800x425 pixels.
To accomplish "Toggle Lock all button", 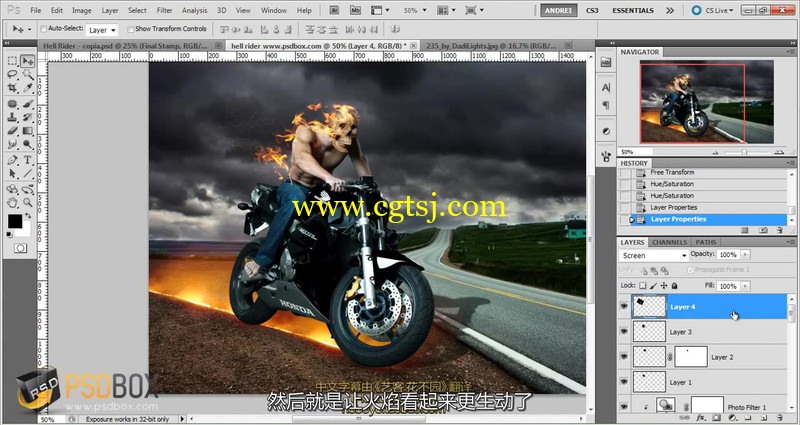I will (x=674, y=286).
